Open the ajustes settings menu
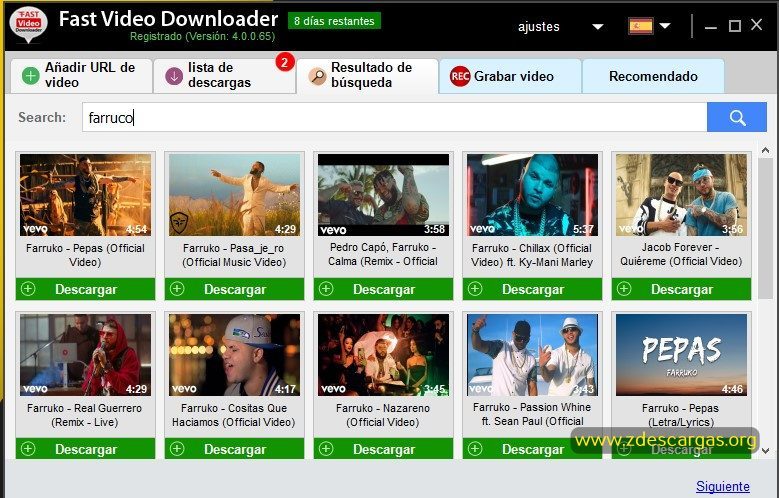Viewport: 779px width, 498px height. point(539,26)
